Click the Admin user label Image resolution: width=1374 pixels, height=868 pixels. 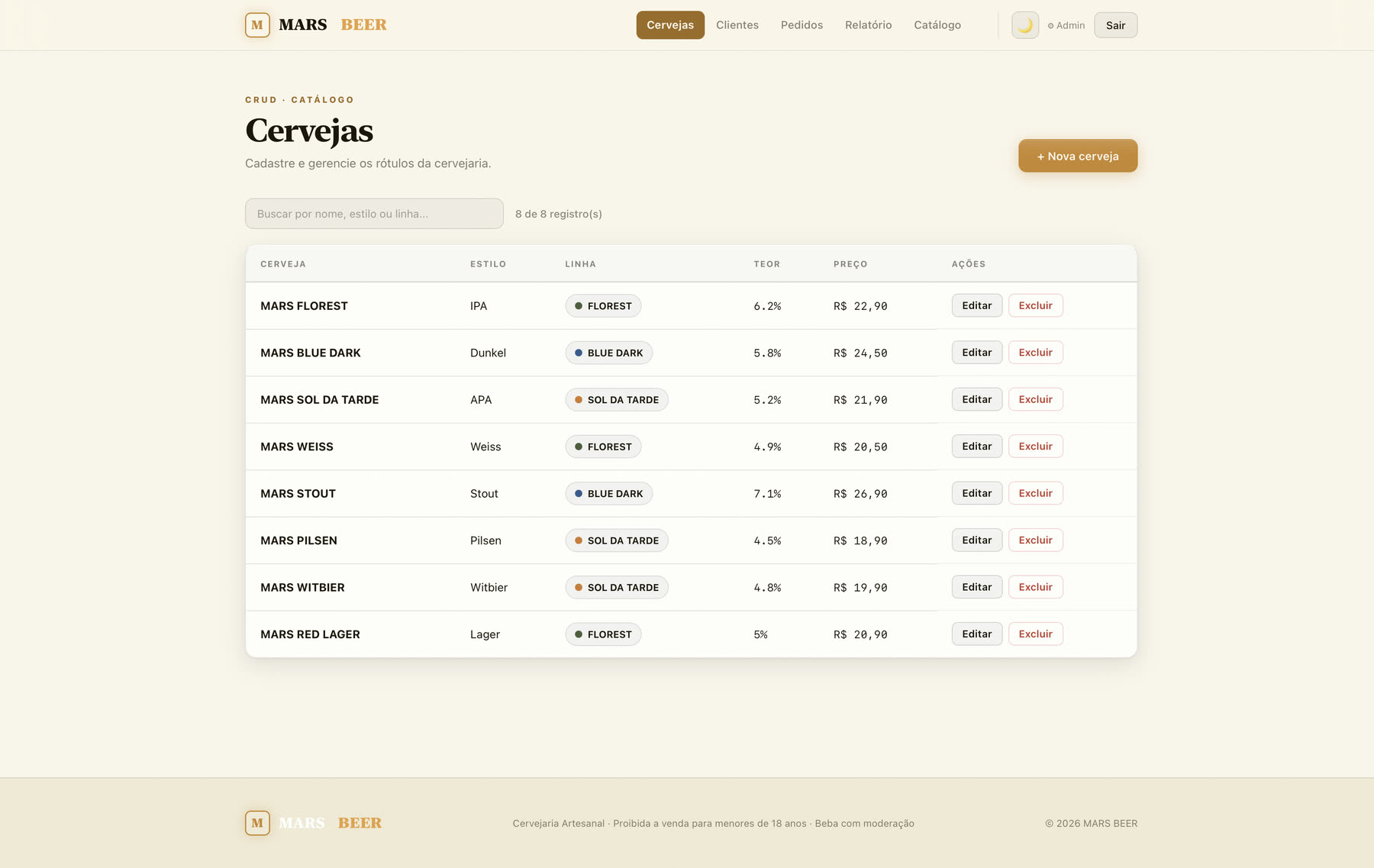tap(1066, 25)
